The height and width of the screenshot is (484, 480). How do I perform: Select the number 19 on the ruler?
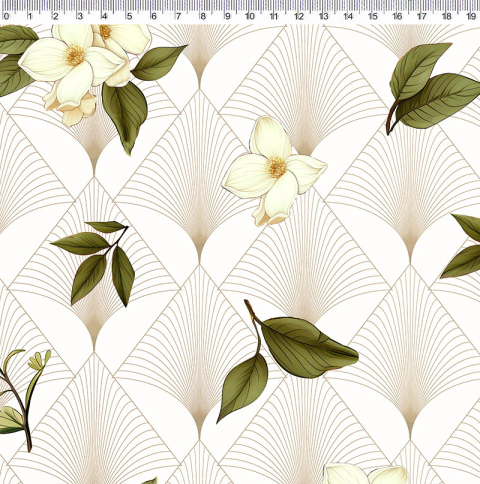point(471,16)
